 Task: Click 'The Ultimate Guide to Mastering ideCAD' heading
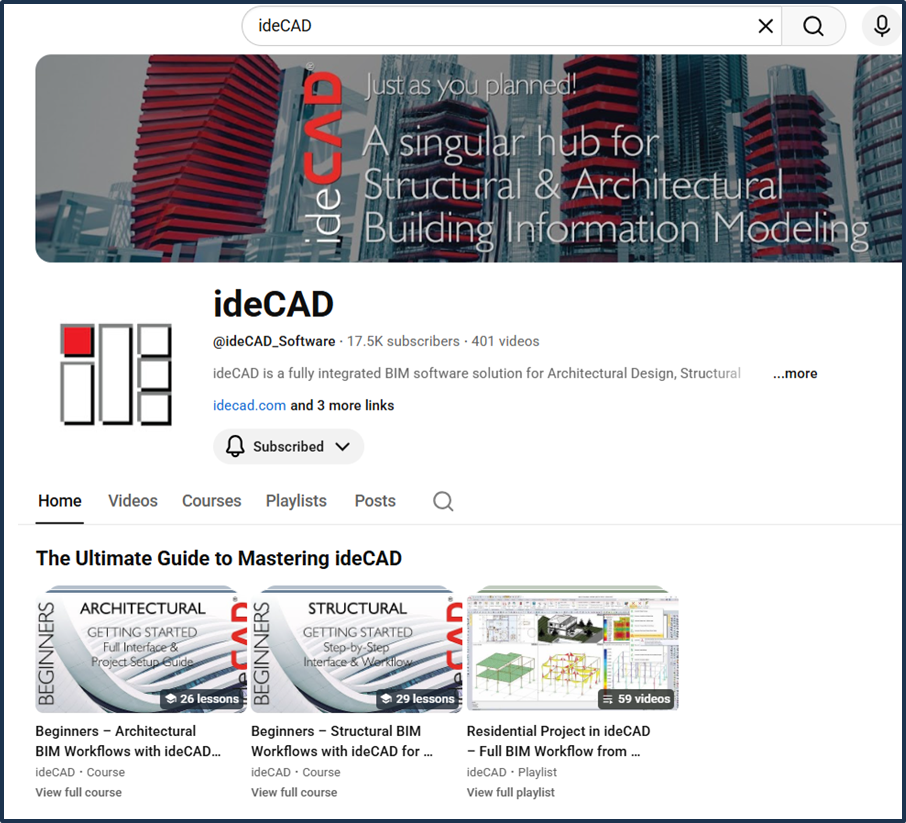(218, 558)
